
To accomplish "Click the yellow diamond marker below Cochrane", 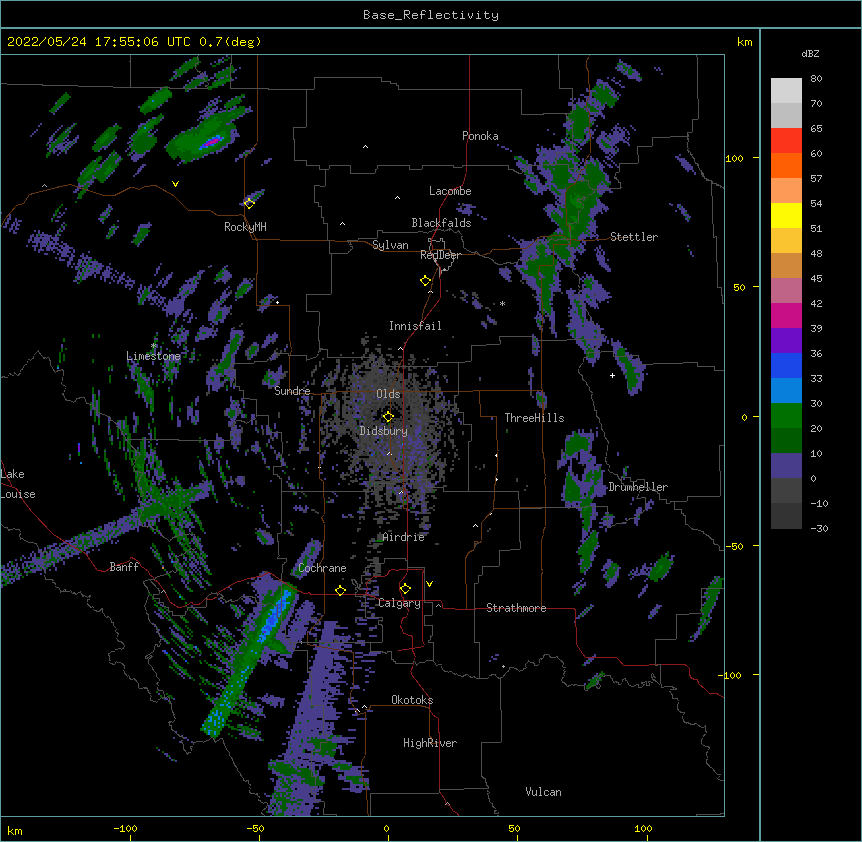I will tap(340, 590).
